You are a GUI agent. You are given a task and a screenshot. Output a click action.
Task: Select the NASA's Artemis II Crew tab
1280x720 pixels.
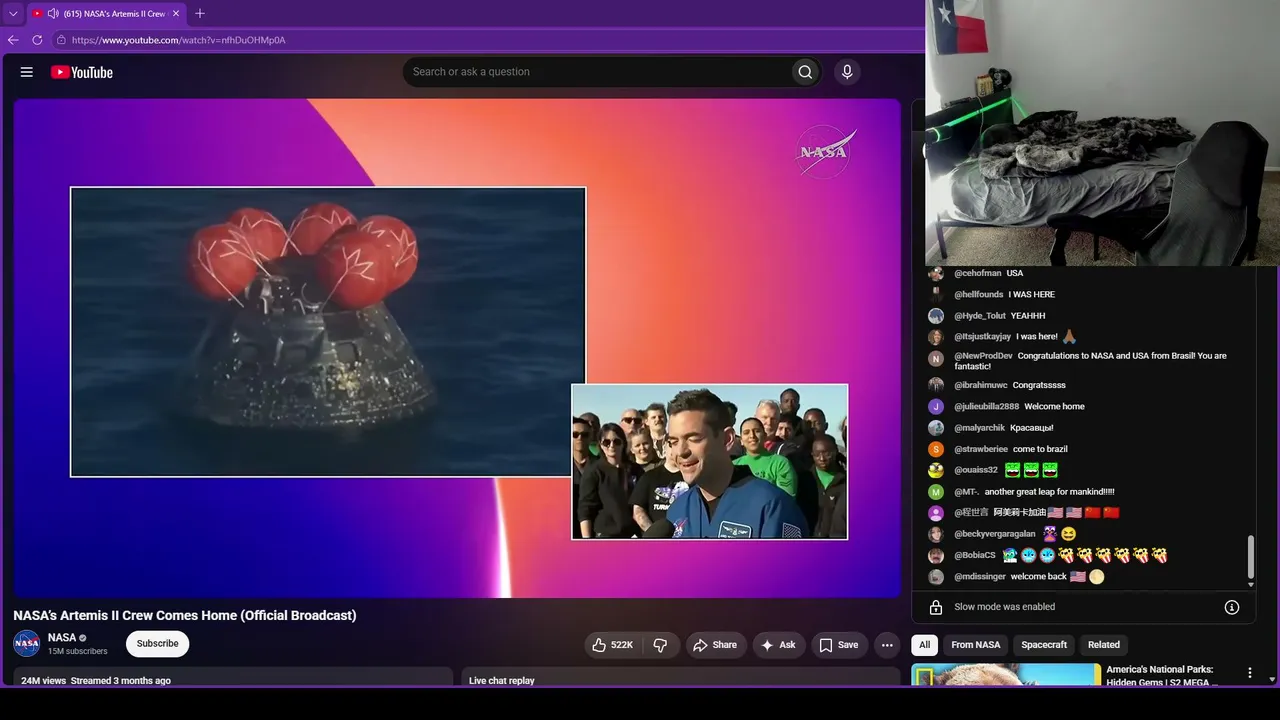point(106,14)
